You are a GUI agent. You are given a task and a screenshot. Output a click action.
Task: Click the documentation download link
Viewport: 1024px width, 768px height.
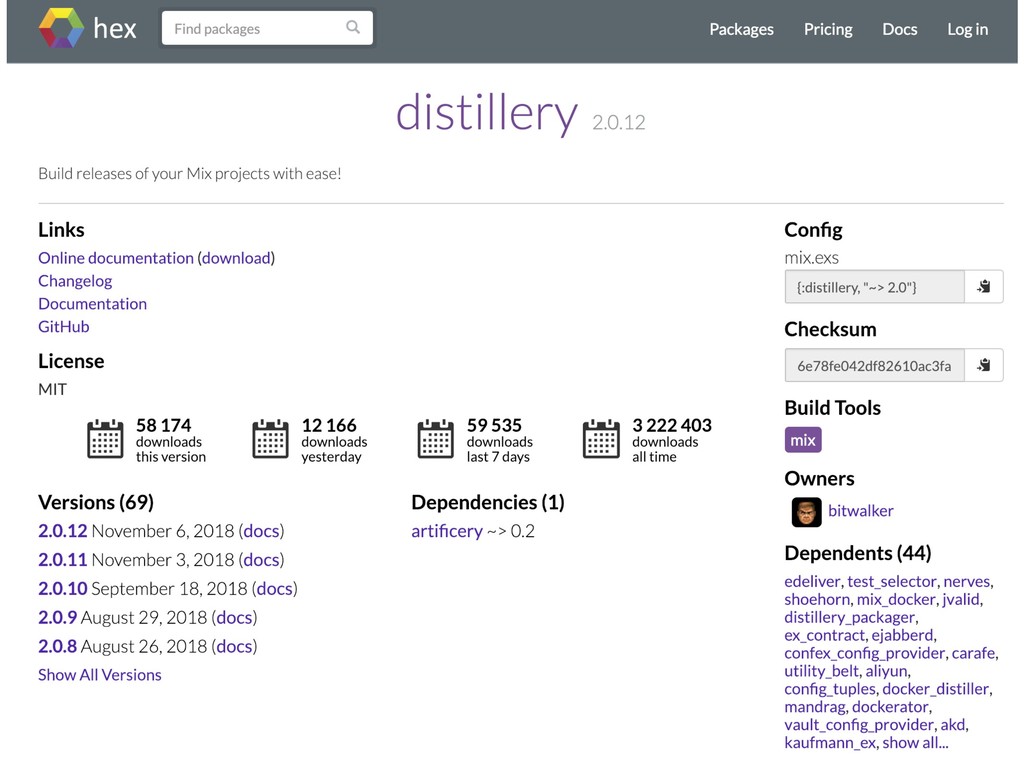[236, 258]
